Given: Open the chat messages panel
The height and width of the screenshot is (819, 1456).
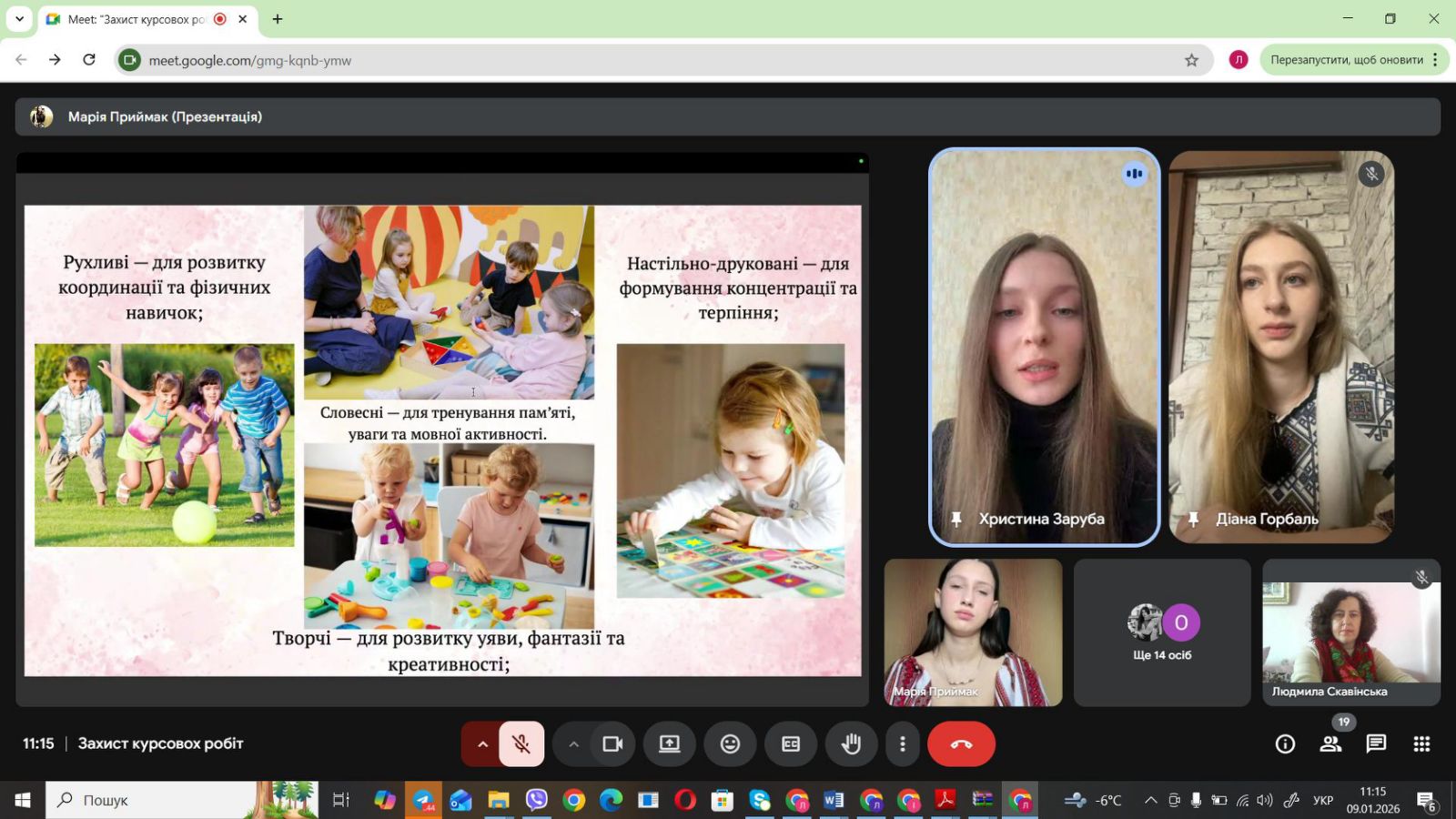Looking at the screenshot, I should click(1376, 744).
